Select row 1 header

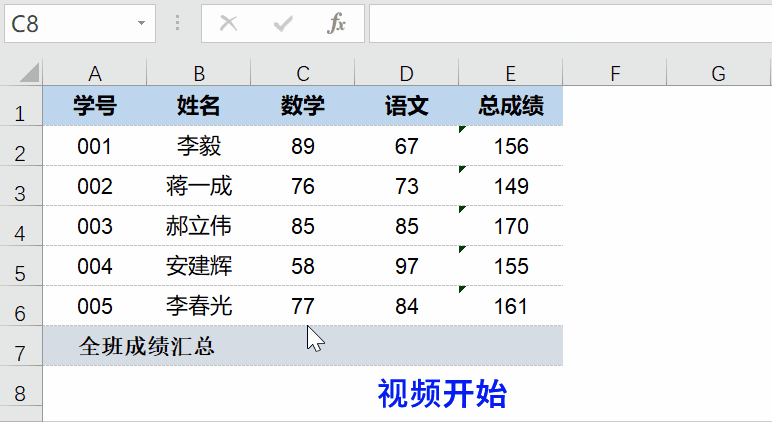[21, 106]
